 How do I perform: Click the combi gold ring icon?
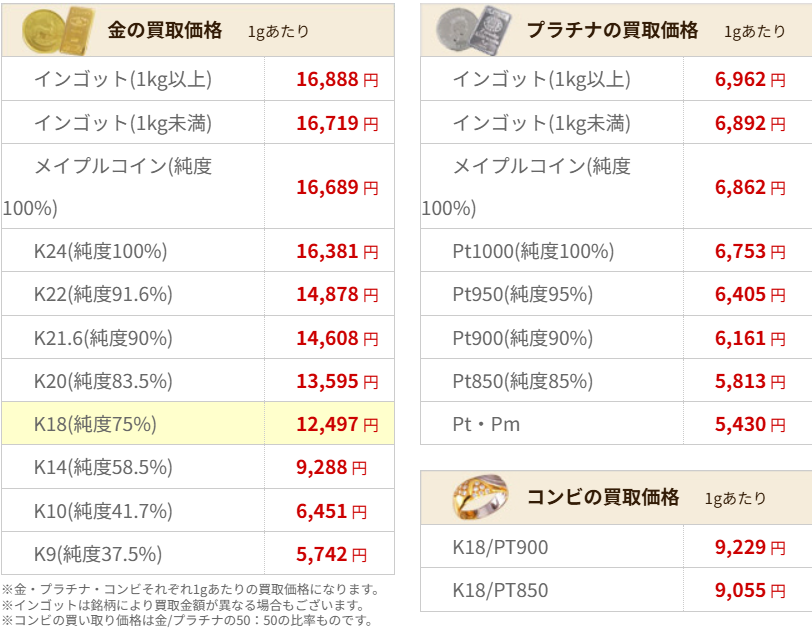[x=481, y=497]
